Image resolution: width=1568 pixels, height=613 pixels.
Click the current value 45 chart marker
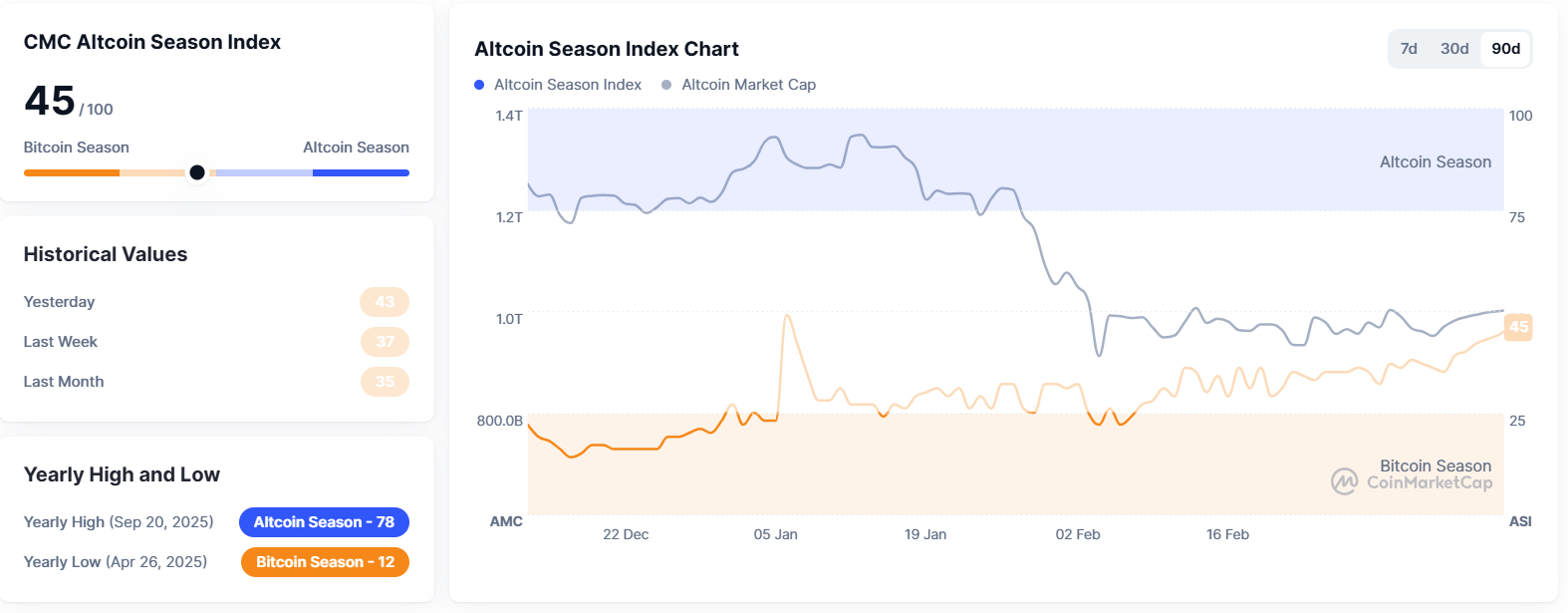1518,327
